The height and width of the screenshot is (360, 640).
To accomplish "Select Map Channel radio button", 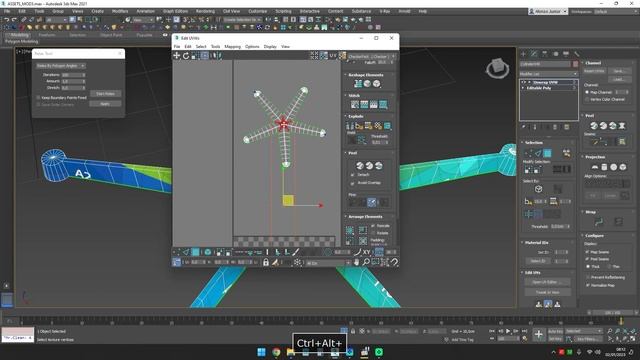I will coord(587,92).
